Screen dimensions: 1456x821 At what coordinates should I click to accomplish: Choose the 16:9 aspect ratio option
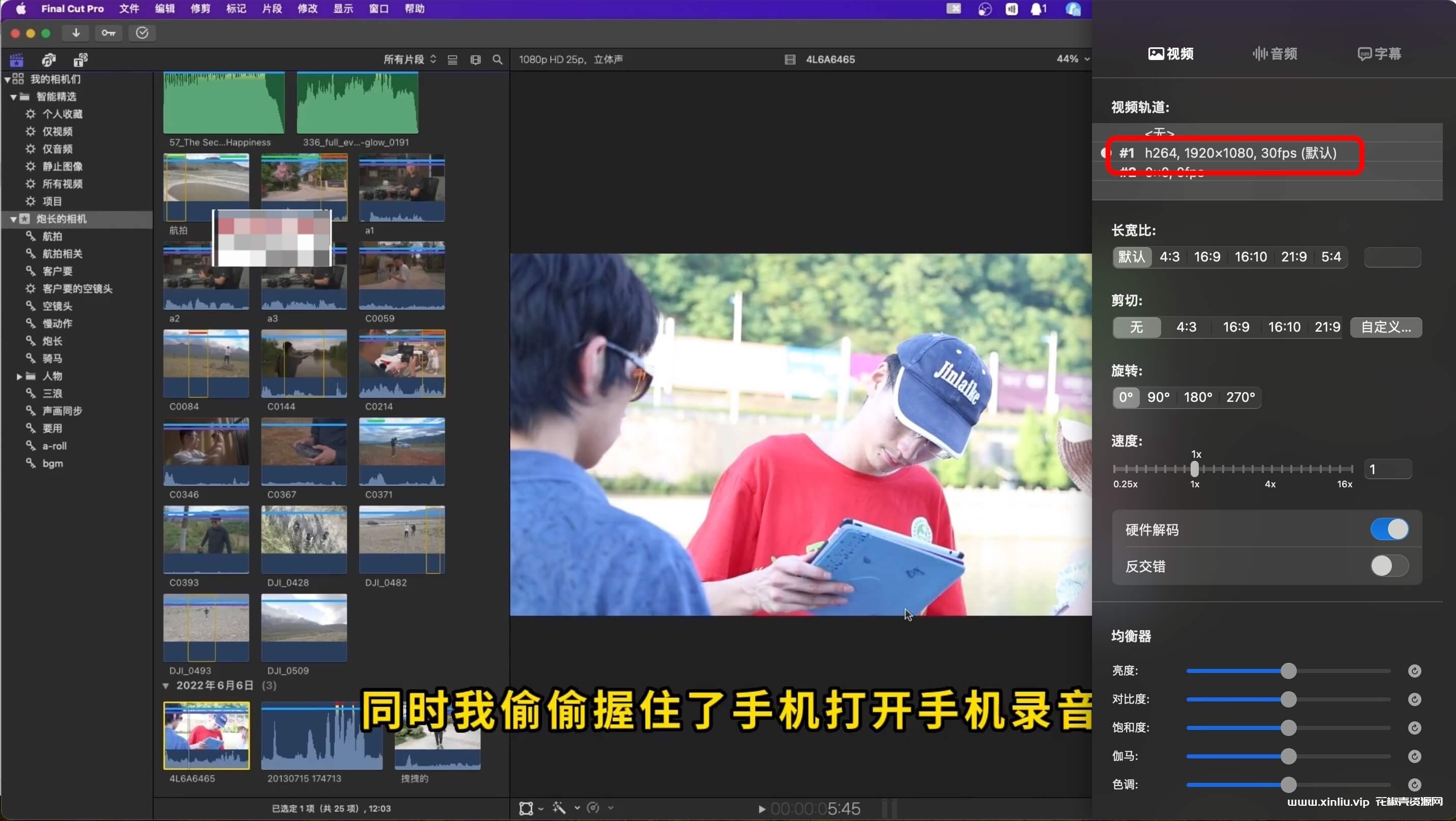[x=1207, y=257]
